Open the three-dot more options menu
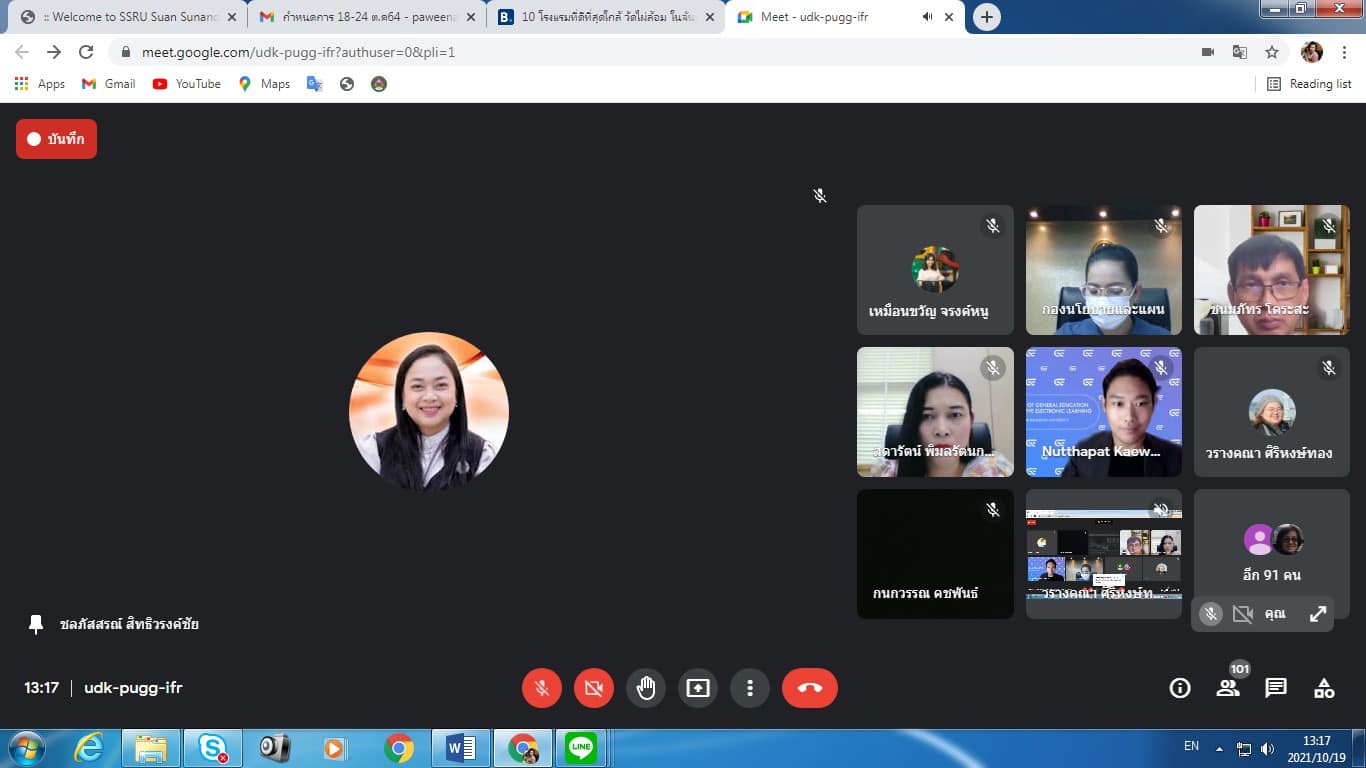The height and width of the screenshot is (768, 1366). coord(750,688)
